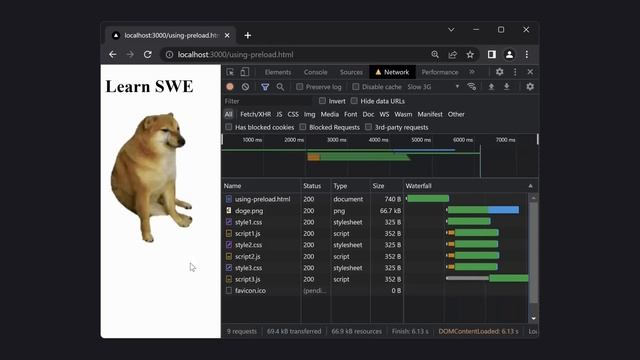This screenshot has height=360, width=640.
Task: Open DevTools customize three-dot menu
Action: (515, 72)
